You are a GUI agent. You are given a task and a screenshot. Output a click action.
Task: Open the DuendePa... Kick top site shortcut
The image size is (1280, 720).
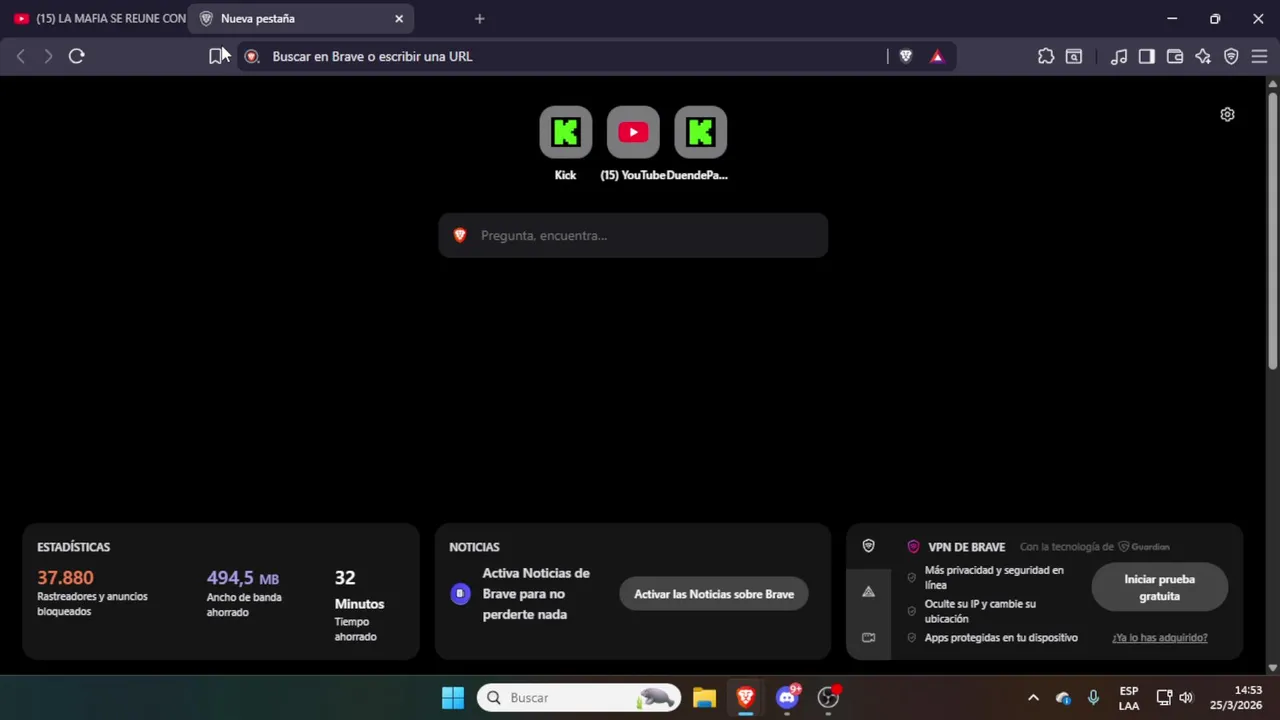[x=700, y=132]
